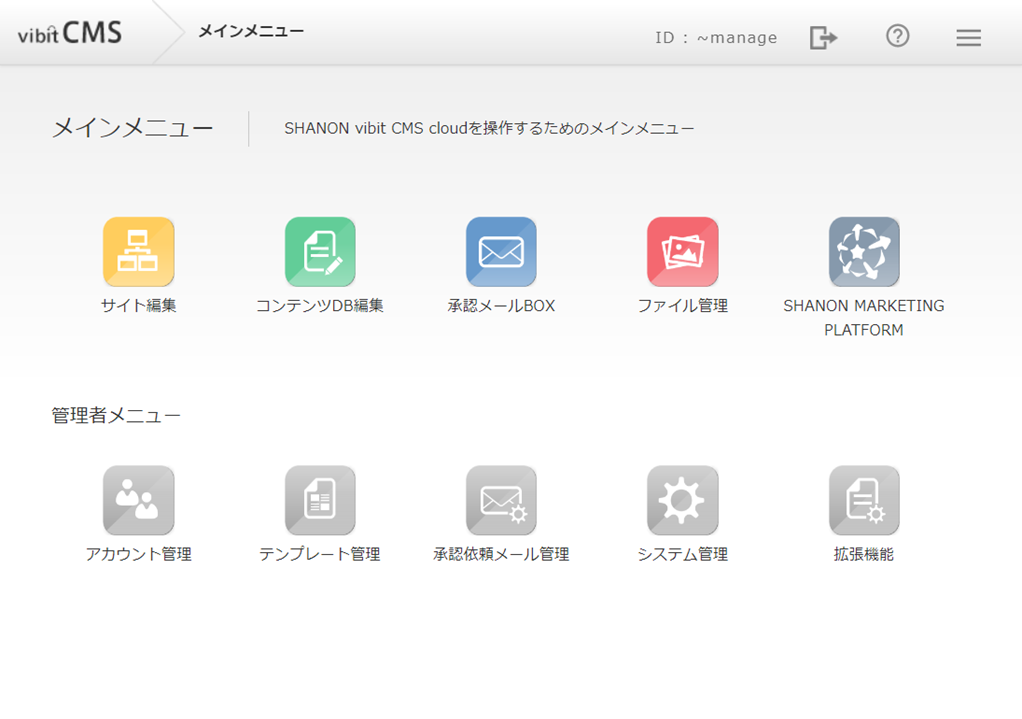
Task: Open the テンプレート管理 document icon
Action: click(x=318, y=500)
